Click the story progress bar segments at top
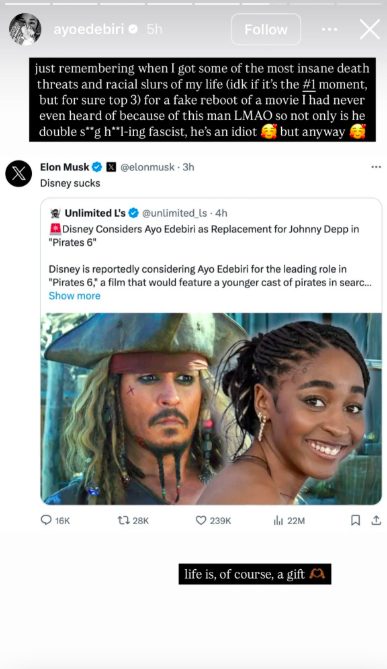Screen dimensions: 387x669 193,4
